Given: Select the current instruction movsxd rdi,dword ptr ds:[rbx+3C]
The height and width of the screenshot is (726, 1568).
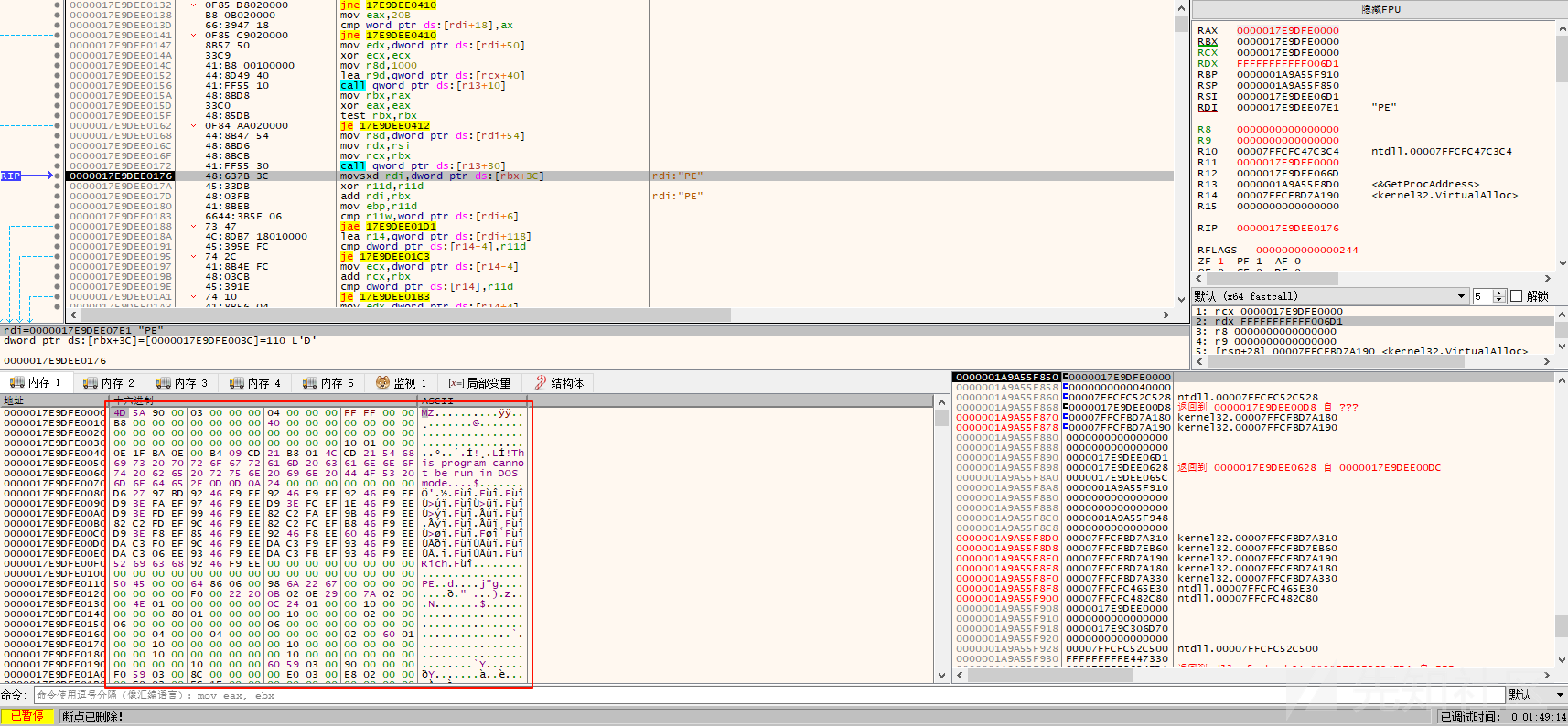Looking at the screenshot, I should [442, 176].
